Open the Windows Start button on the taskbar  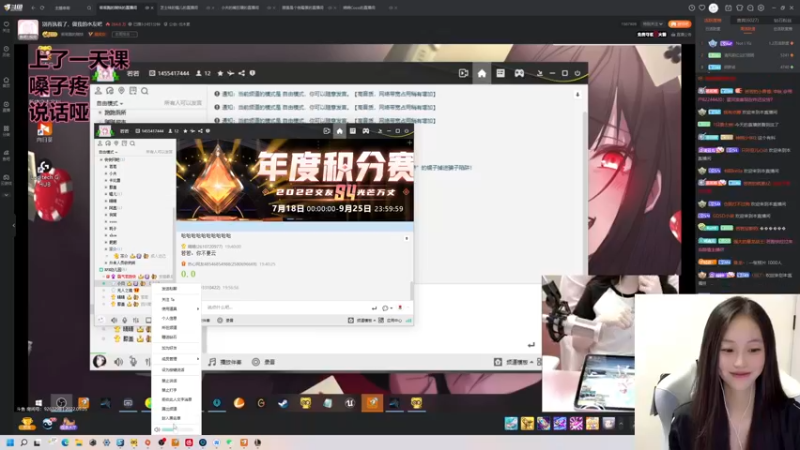point(10,442)
